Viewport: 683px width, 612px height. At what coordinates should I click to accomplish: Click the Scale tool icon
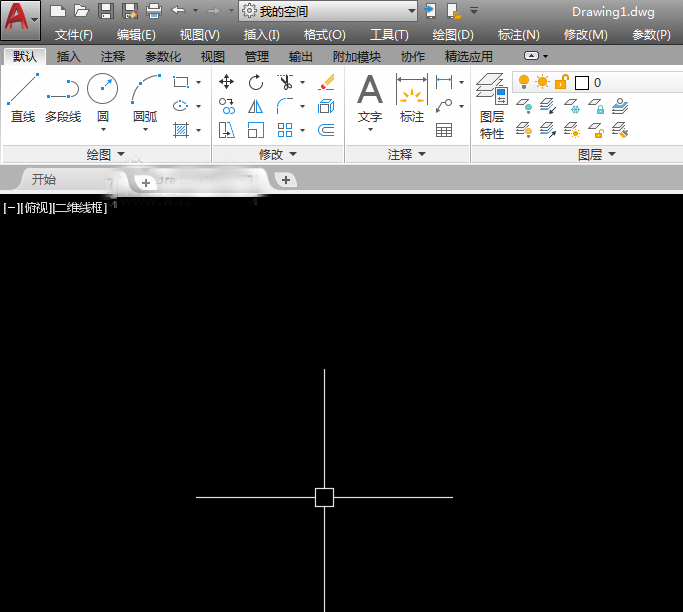click(x=256, y=130)
